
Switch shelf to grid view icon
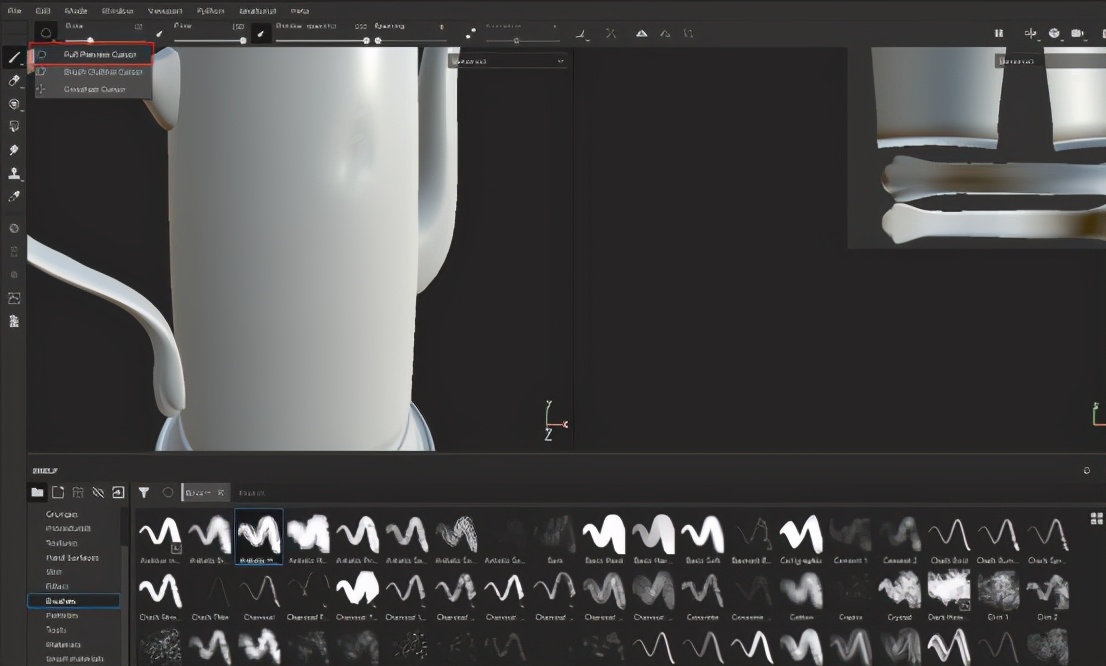pyautogui.click(x=1096, y=519)
